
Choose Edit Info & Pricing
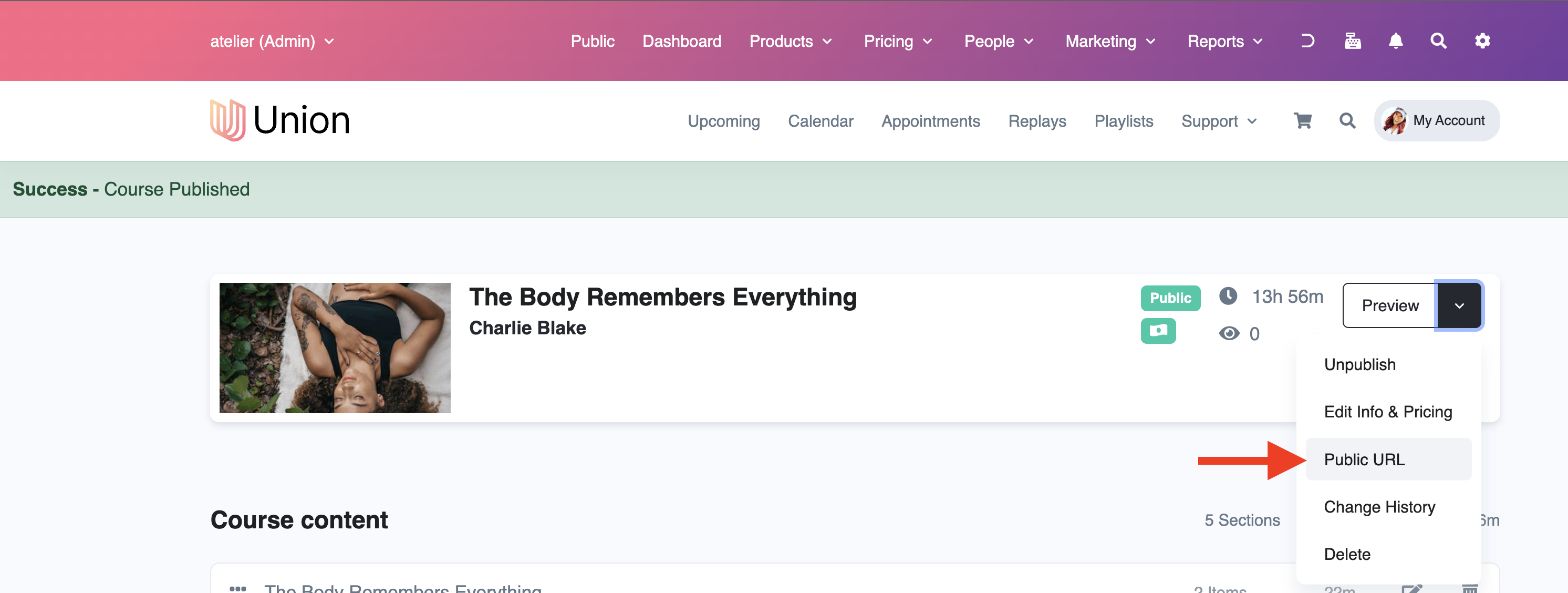click(1388, 412)
